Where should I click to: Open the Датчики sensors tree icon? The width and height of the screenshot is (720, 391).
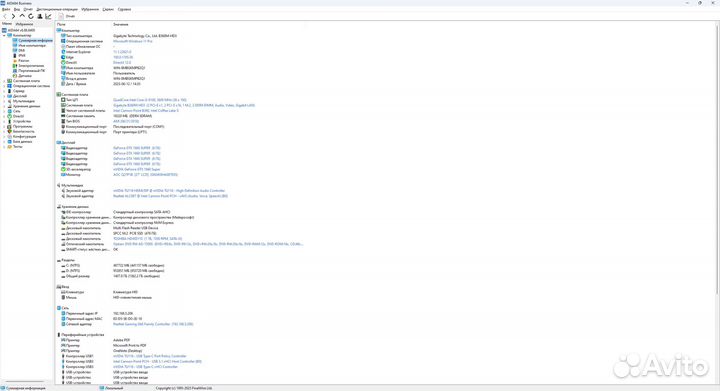15,76
